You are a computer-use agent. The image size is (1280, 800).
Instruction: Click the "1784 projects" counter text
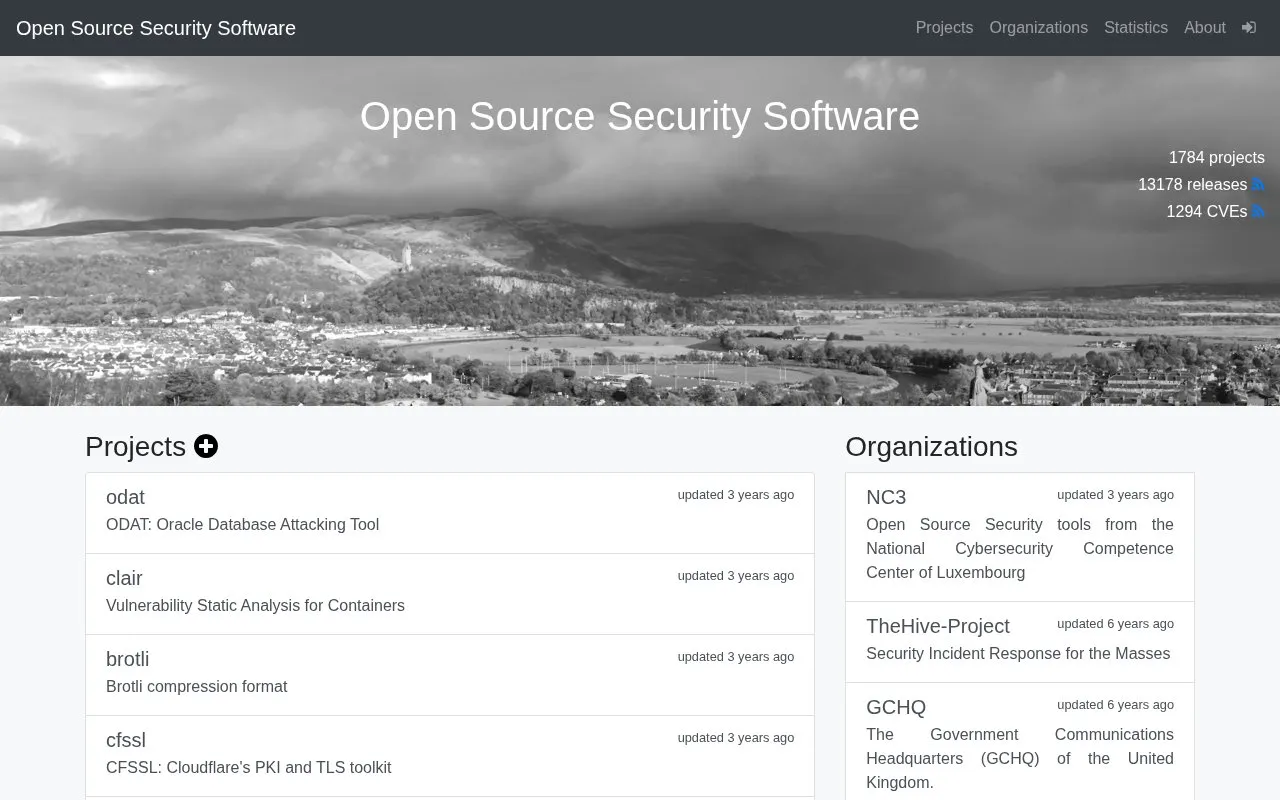coord(1216,158)
